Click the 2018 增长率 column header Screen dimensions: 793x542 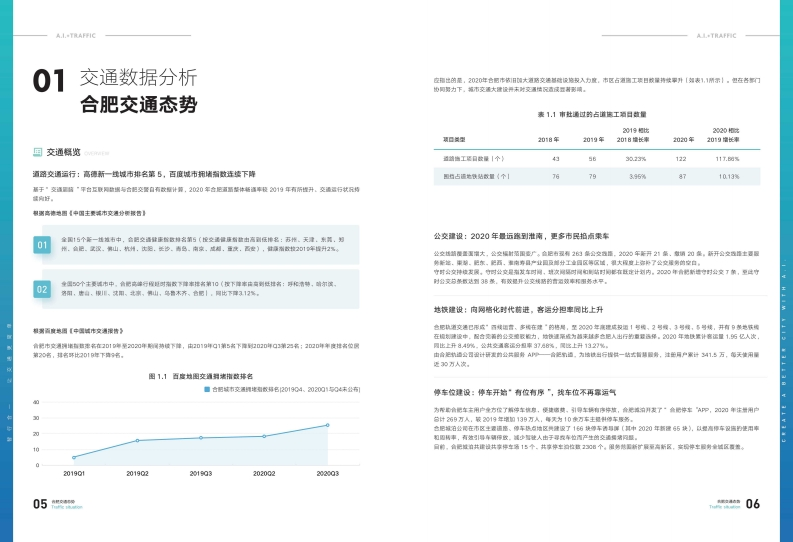click(x=633, y=135)
